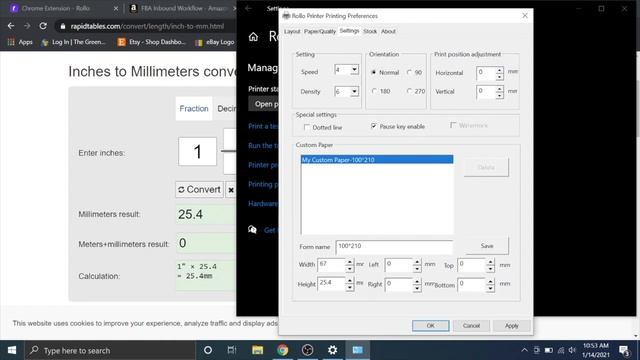Click the Width input field

[332, 264]
